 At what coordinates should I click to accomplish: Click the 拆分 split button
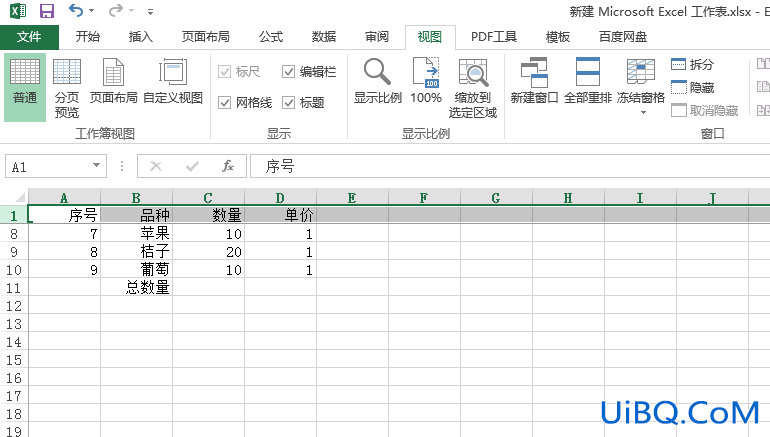coord(692,64)
